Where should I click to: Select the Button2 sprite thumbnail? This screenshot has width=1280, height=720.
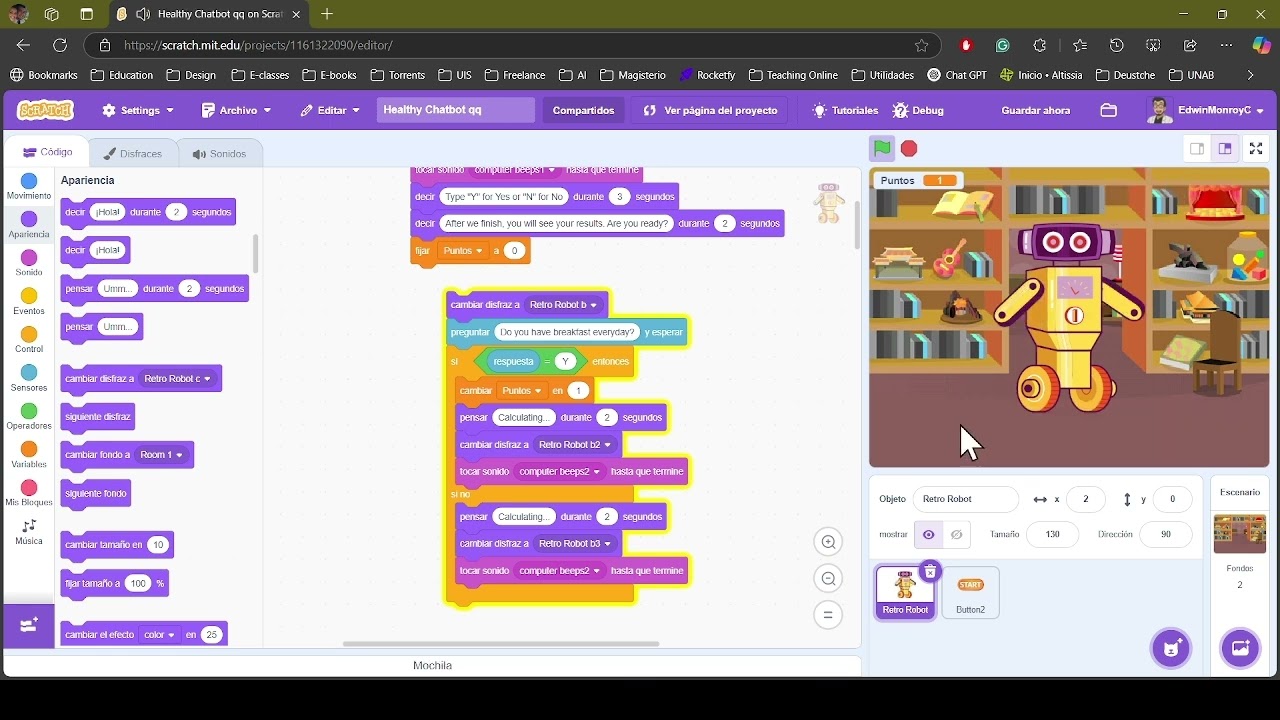(x=970, y=592)
